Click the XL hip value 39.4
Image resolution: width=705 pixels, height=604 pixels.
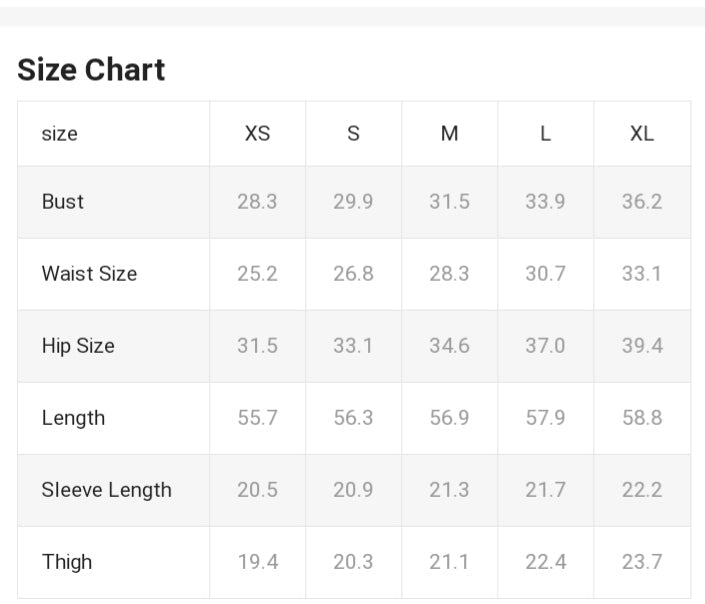click(641, 346)
